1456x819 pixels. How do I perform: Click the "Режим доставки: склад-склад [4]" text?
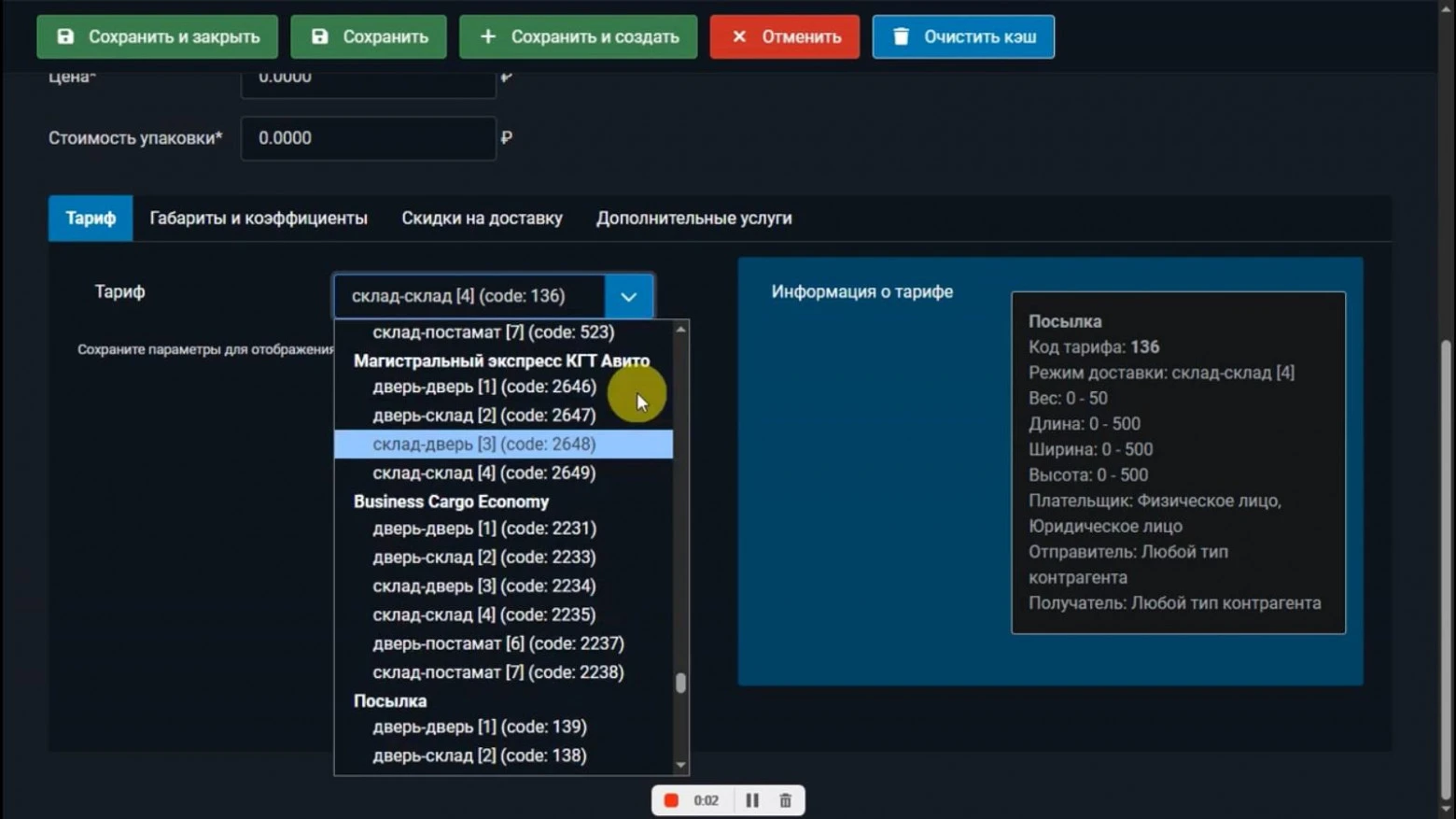(1161, 373)
